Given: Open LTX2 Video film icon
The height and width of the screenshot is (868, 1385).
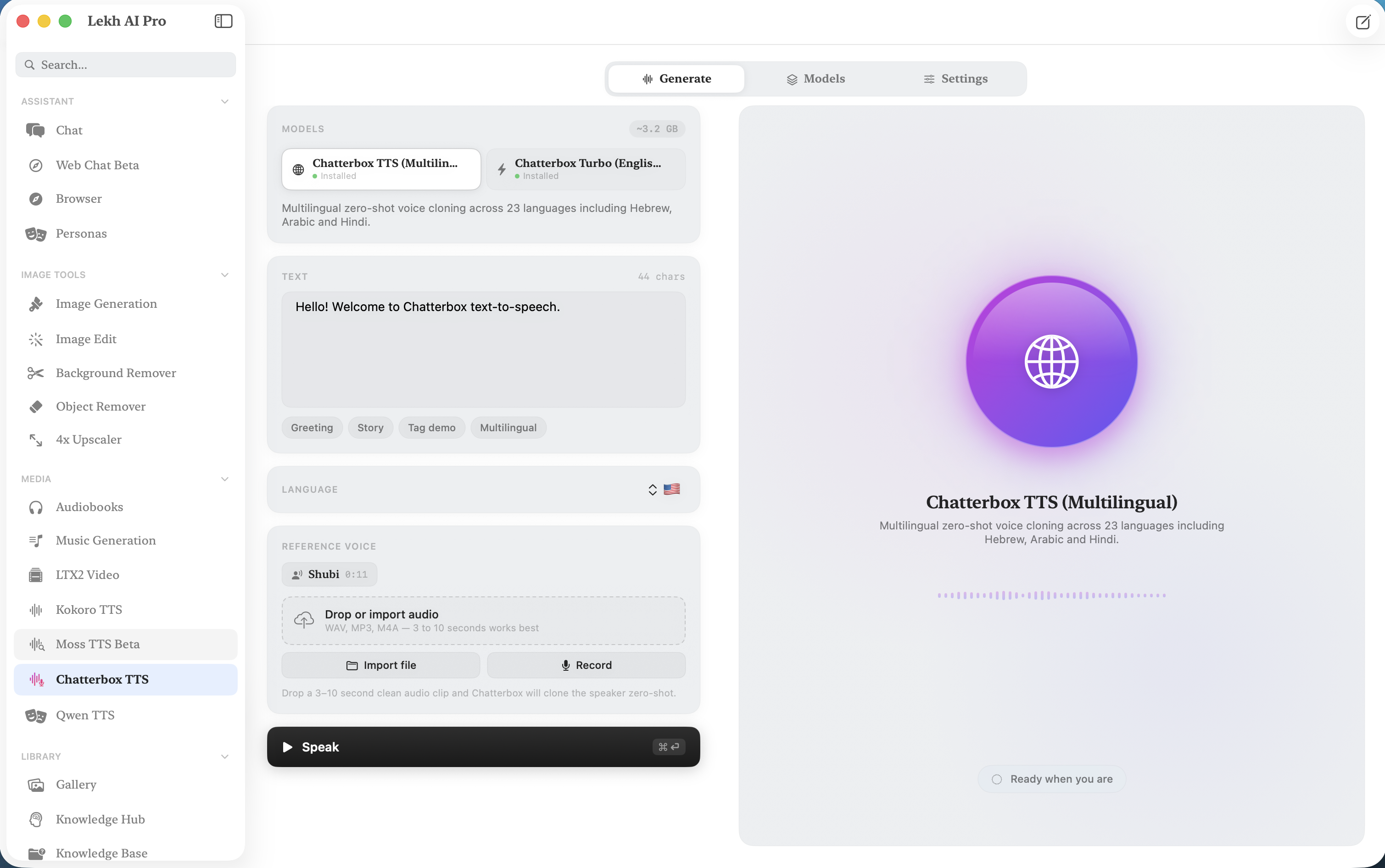Looking at the screenshot, I should tap(36, 575).
